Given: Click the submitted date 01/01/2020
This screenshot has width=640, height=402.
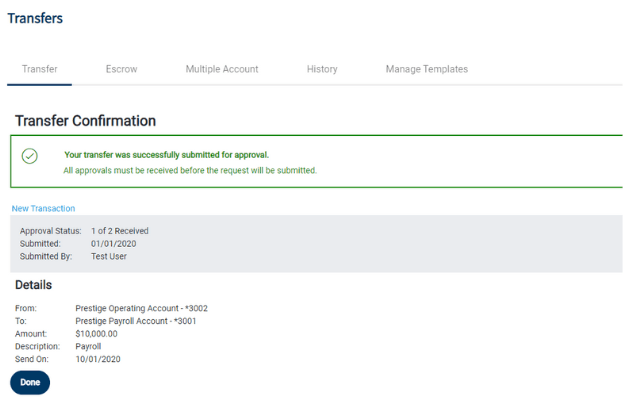Looking at the screenshot, I should [x=113, y=244].
